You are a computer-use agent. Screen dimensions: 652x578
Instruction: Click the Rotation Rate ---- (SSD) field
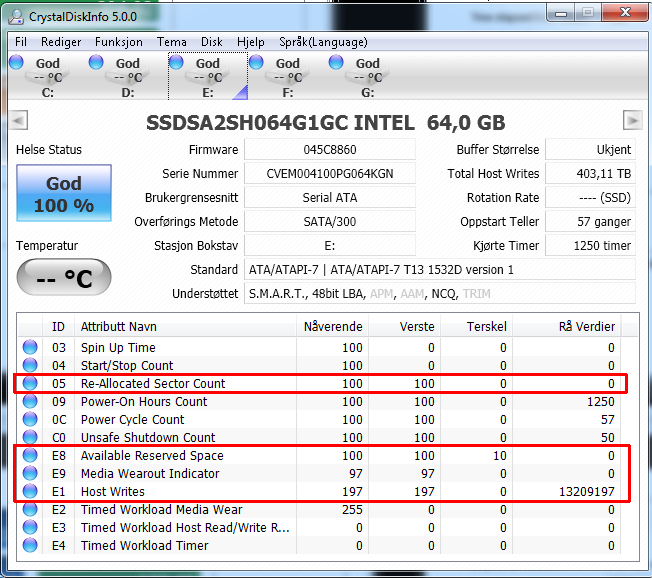590,198
